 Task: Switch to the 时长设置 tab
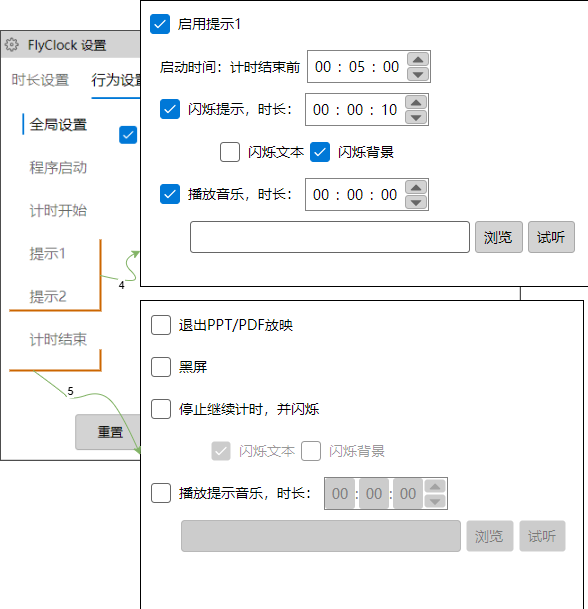(x=40, y=80)
